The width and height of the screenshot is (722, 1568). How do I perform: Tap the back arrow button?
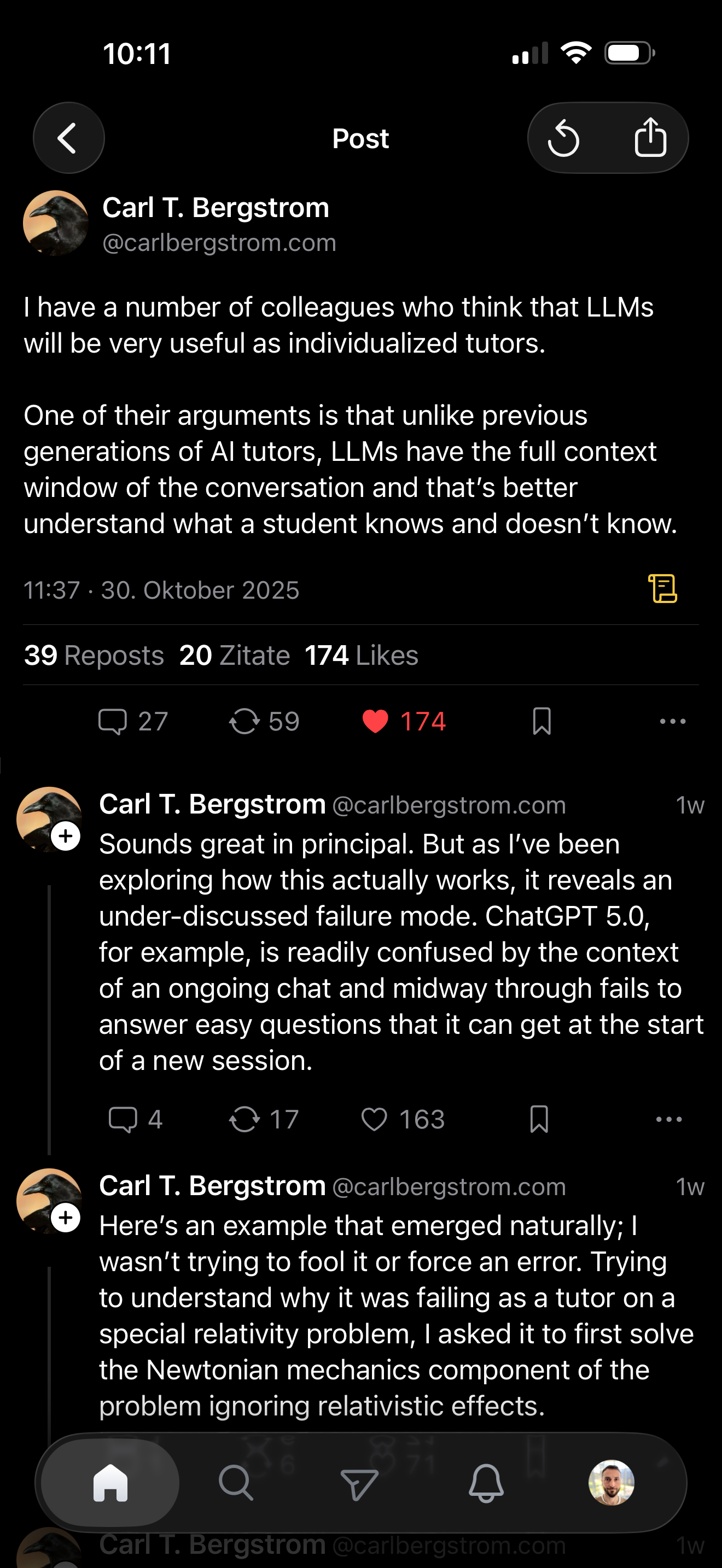point(68,138)
